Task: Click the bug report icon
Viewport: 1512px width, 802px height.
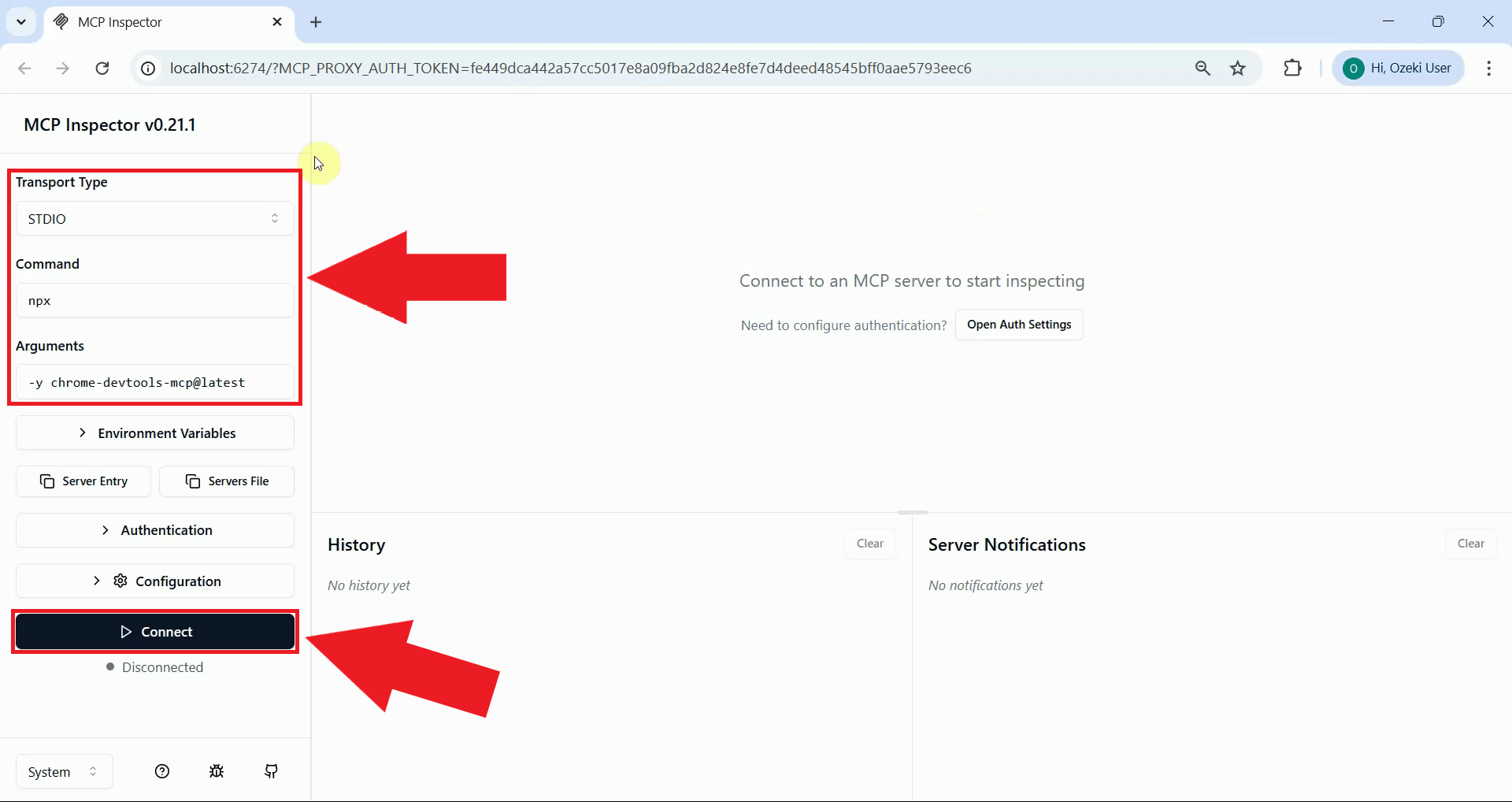Action: coord(217,771)
